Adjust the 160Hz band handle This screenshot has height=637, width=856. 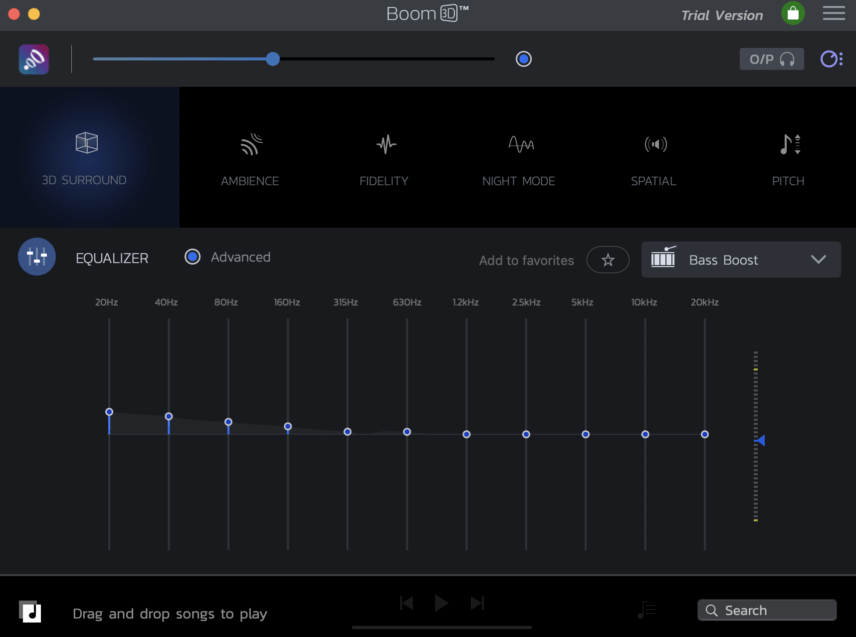pyautogui.click(x=288, y=426)
